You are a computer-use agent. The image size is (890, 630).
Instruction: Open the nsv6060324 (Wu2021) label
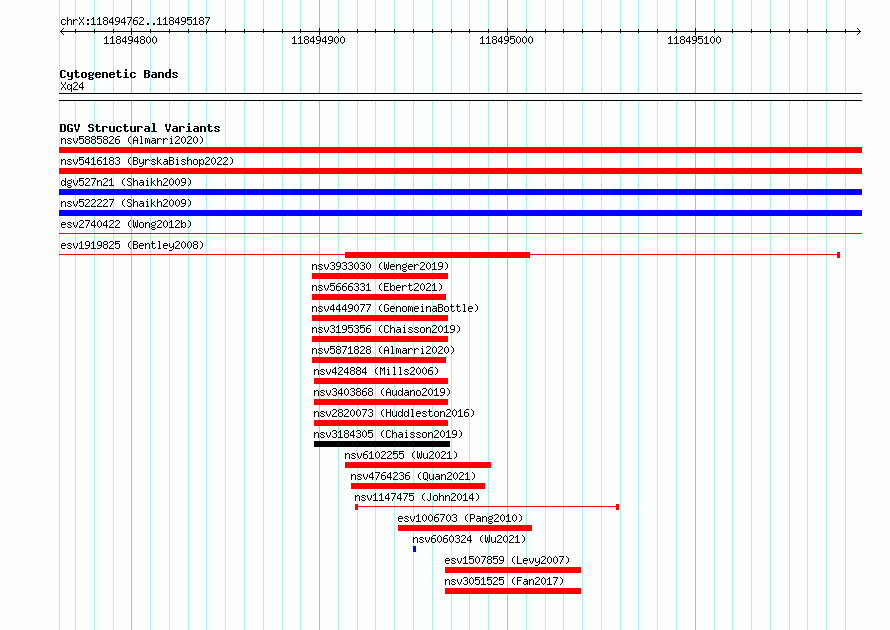469,539
